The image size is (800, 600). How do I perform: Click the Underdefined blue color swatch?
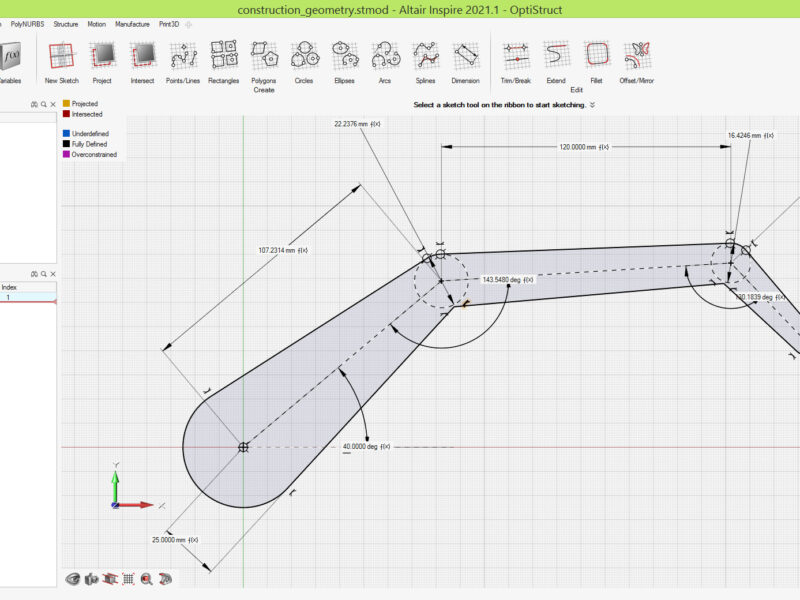point(66,134)
